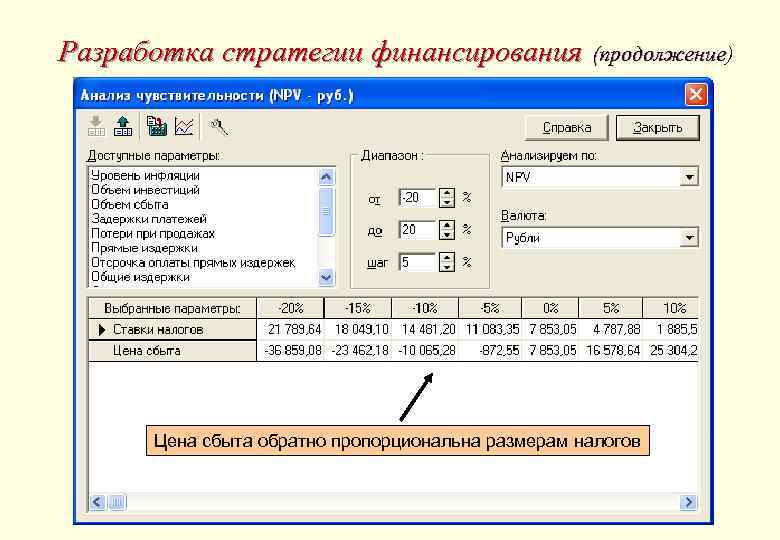Click cell value 11 083,35

492,329
